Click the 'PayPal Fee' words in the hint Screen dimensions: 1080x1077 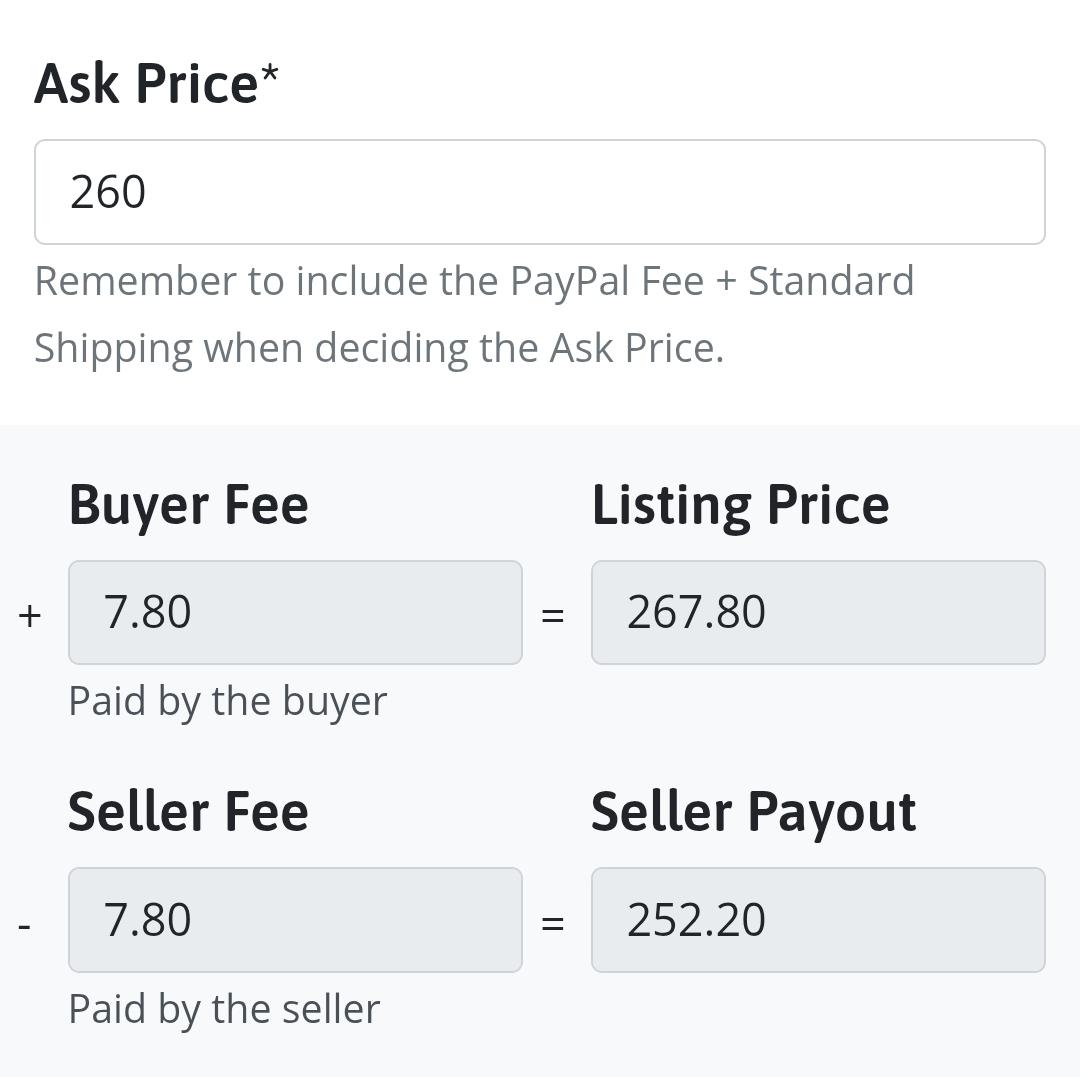pos(606,281)
